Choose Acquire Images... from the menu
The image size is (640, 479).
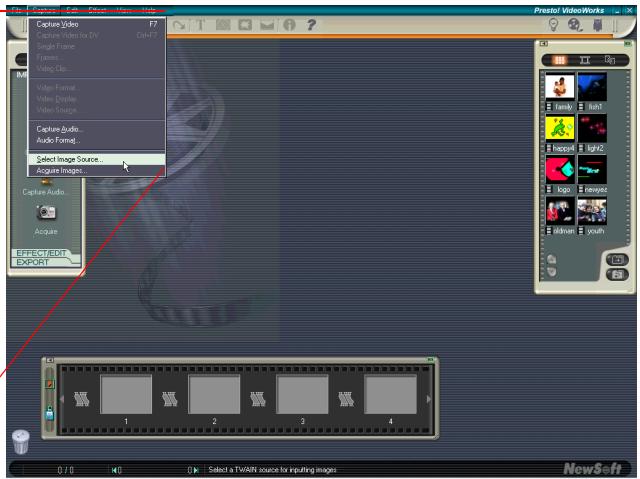click(x=97, y=171)
